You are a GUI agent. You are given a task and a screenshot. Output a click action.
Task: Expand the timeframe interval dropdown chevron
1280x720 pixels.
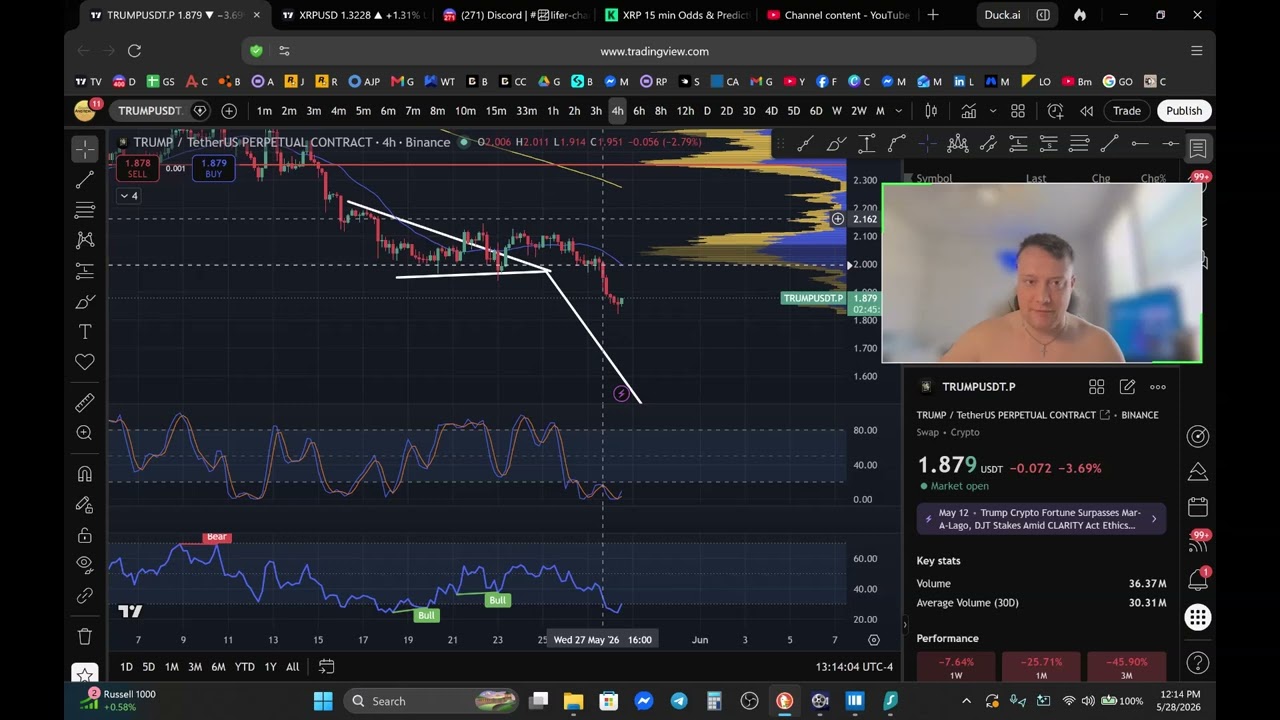(899, 111)
